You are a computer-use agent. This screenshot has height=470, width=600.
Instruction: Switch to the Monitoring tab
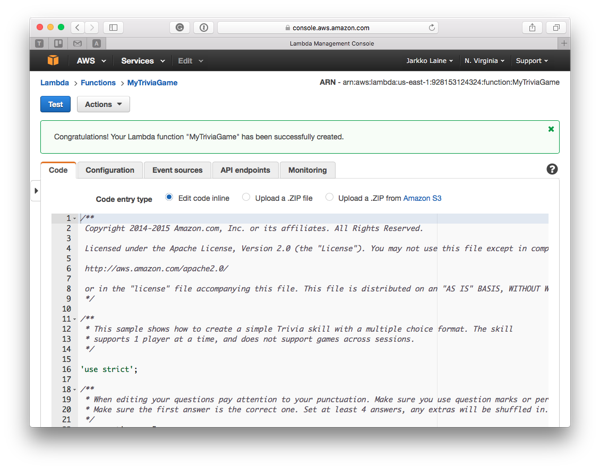click(x=308, y=170)
